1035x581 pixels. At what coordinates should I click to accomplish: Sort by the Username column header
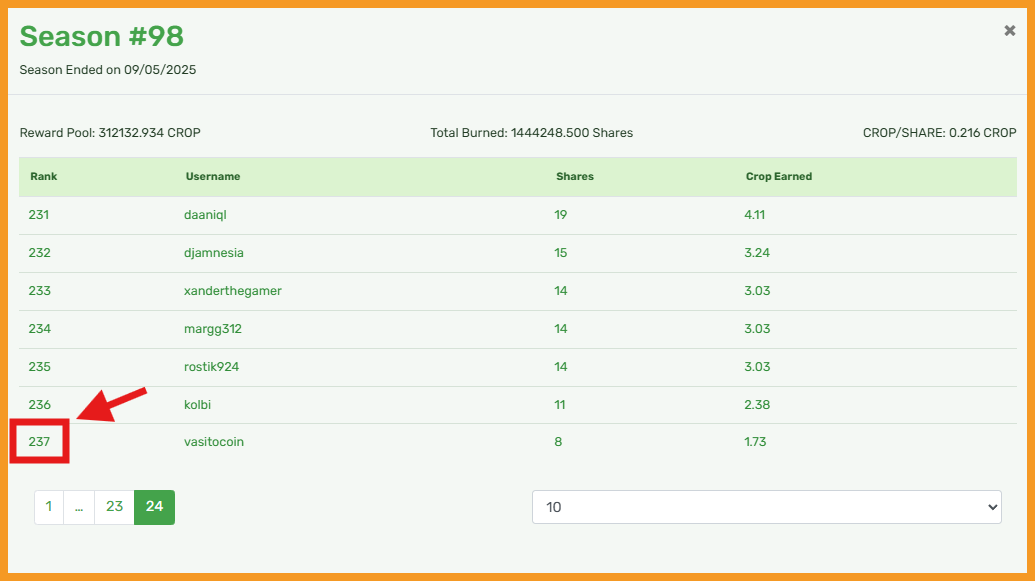(213, 176)
